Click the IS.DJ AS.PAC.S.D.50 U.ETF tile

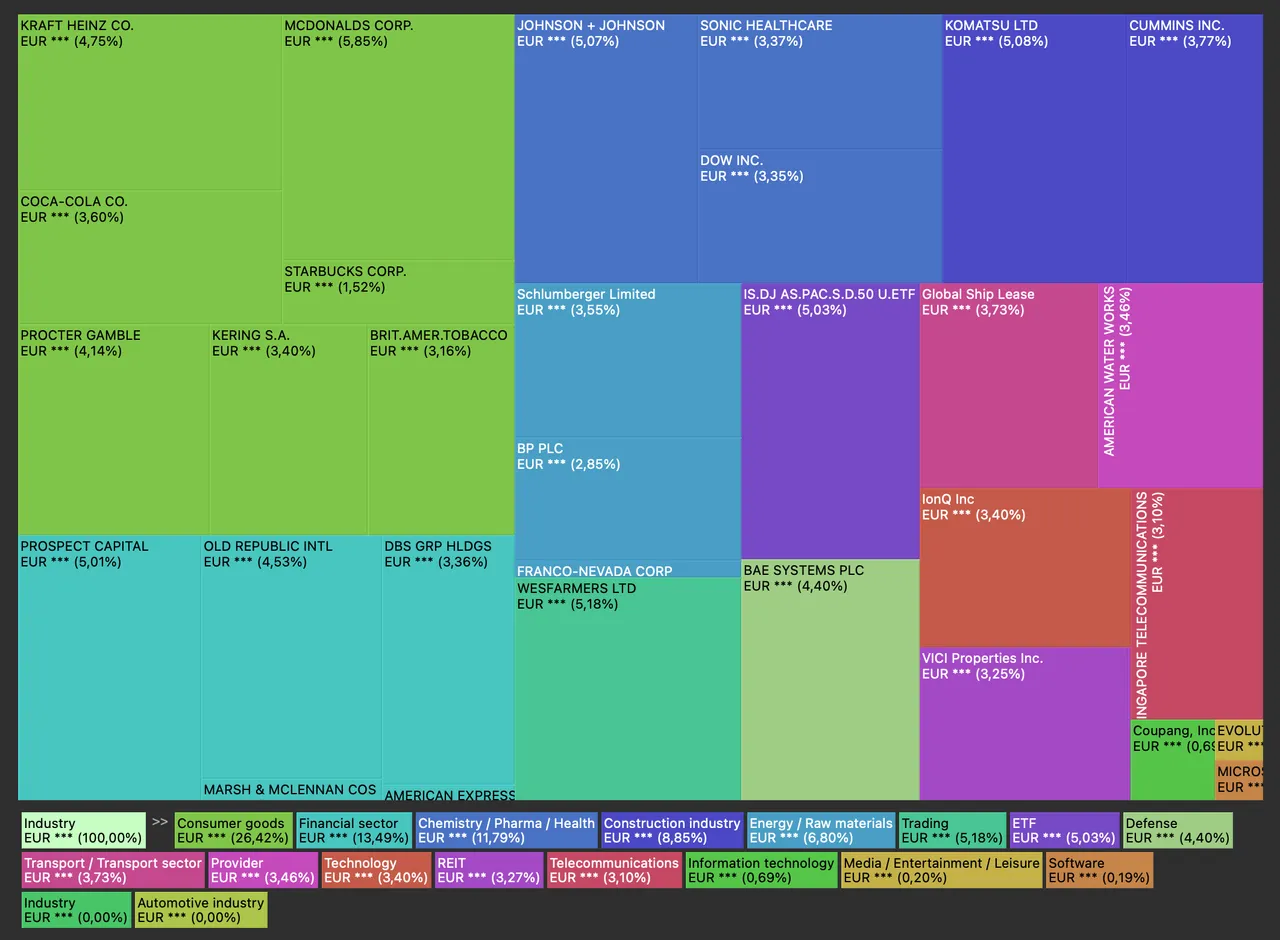[830, 421]
